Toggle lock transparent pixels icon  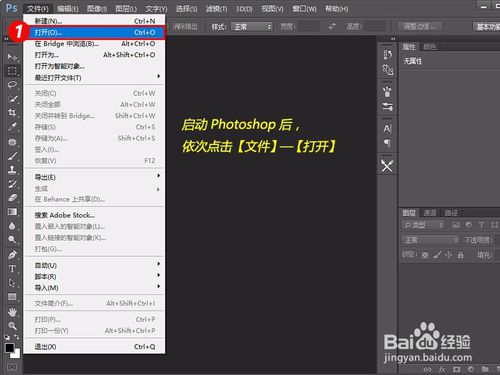tap(425, 255)
